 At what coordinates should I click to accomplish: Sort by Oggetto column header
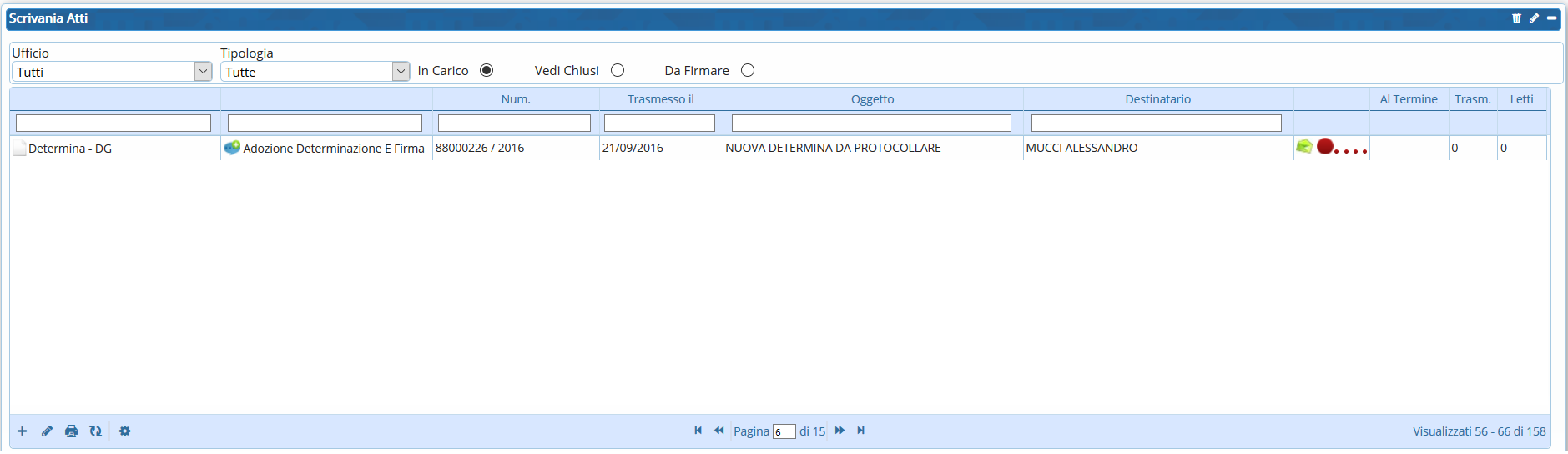click(x=872, y=99)
